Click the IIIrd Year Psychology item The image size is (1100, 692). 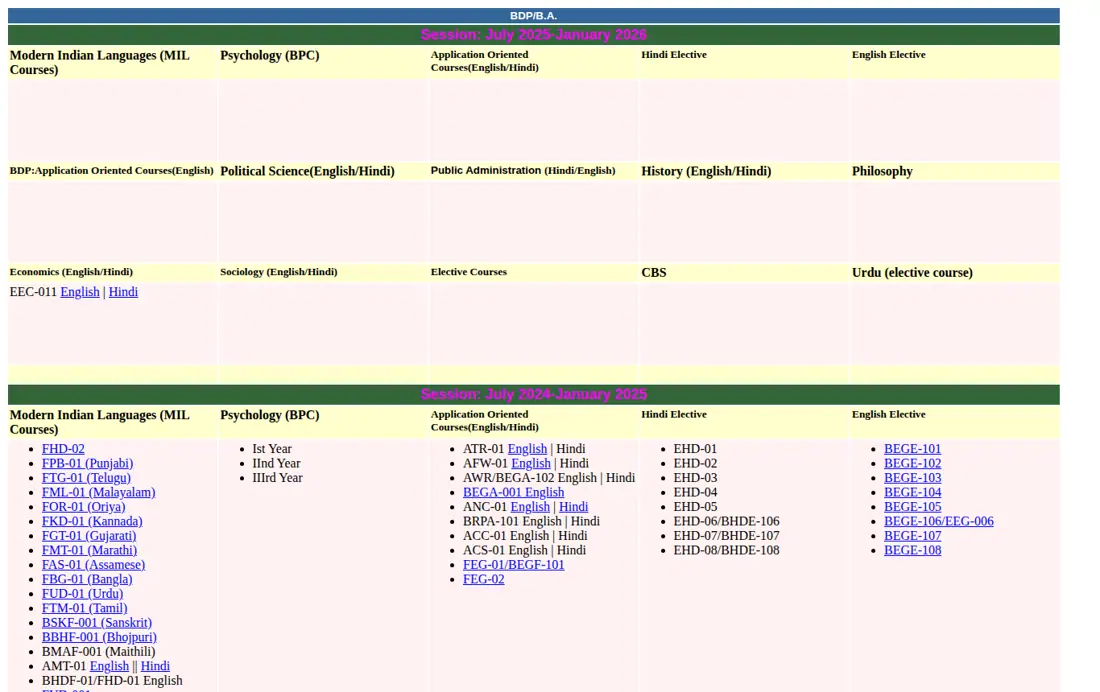click(x=278, y=478)
